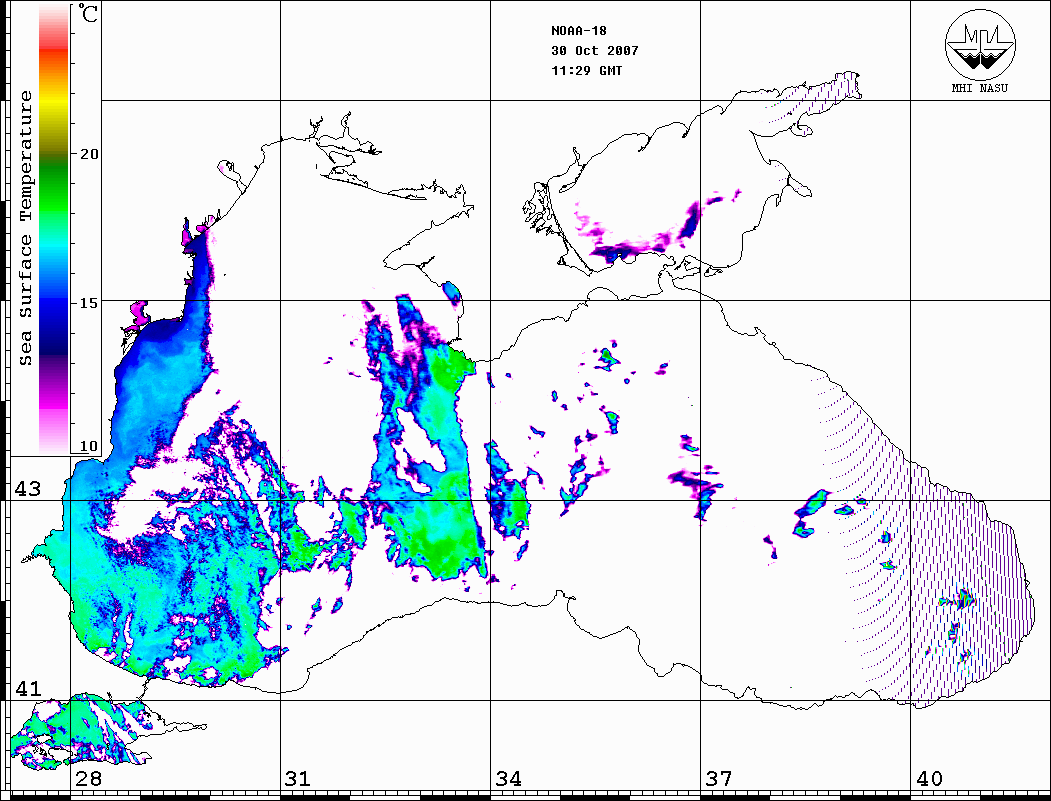Click latitude label '41'
1051x801 pixels.
28,688
